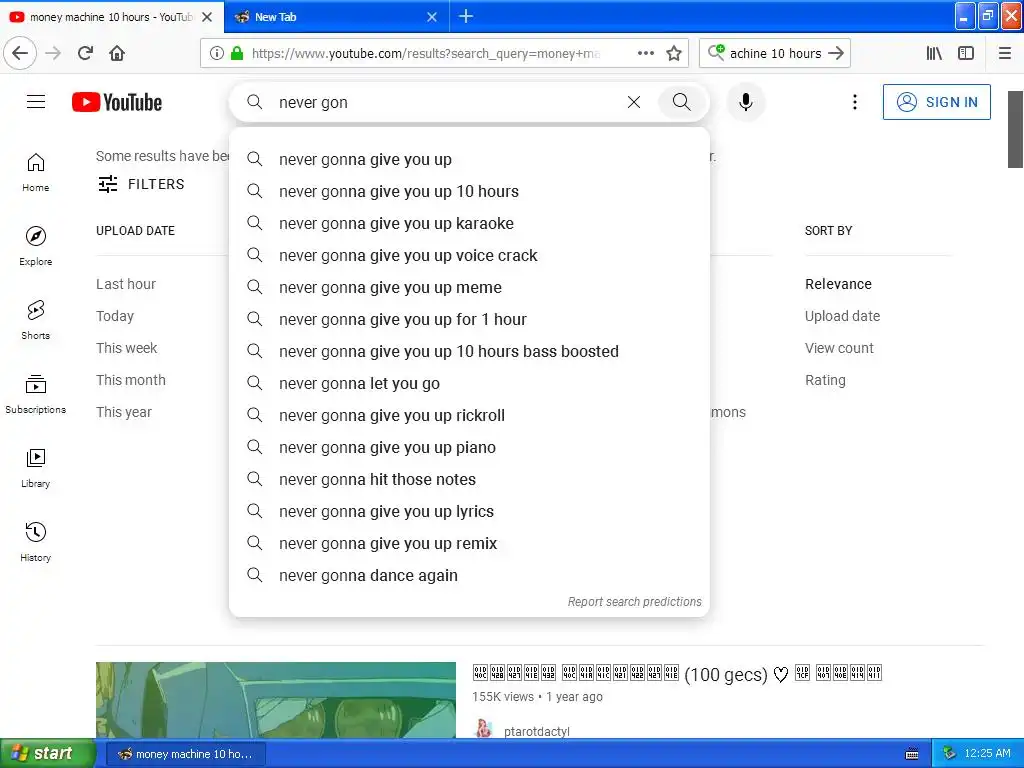The height and width of the screenshot is (768, 1024).
Task: Filter by This month
Action: pyautogui.click(x=131, y=380)
